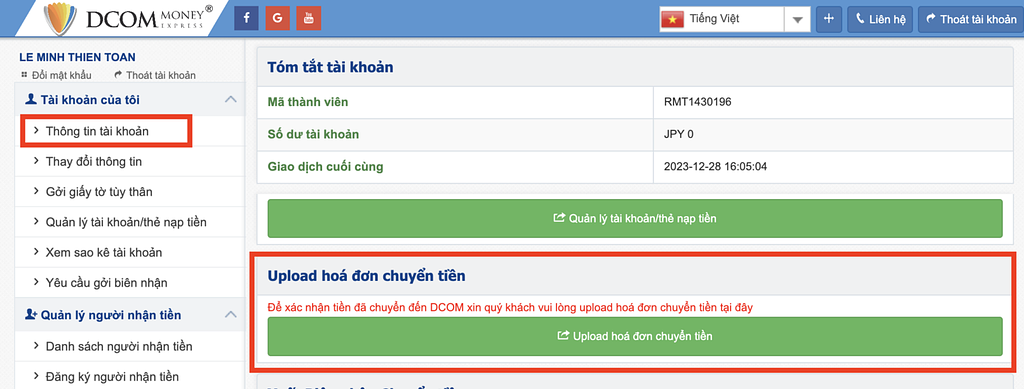Open Gởi giấy tờ tùy thân item
This screenshot has height=389, width=1024.
coord(129,192)
